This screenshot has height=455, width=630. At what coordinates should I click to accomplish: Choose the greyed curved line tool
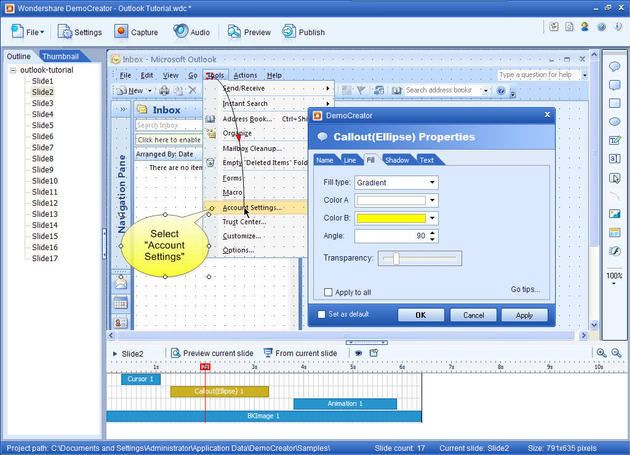tap(614, 196)
